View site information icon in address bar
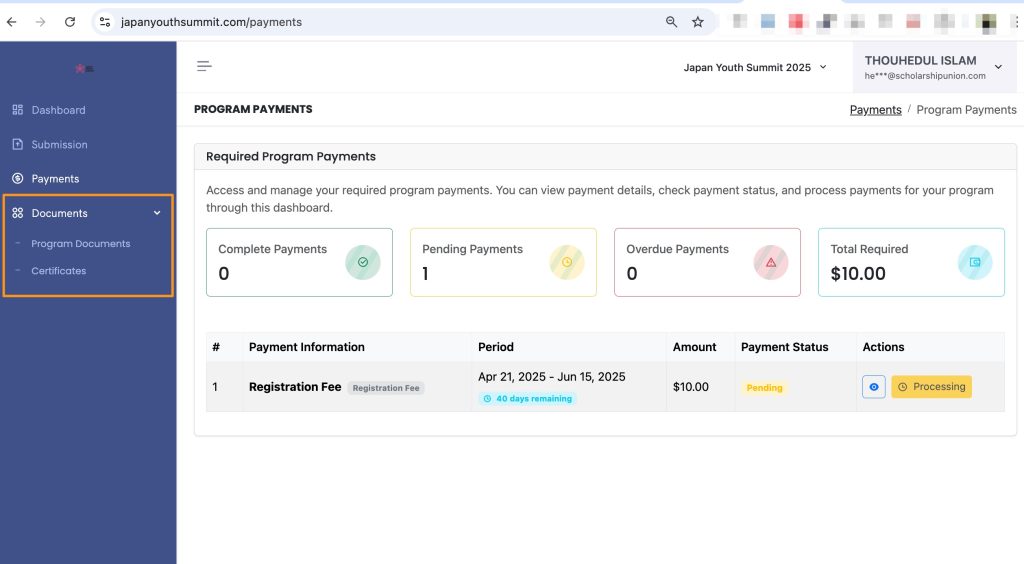 coord(104,22)
